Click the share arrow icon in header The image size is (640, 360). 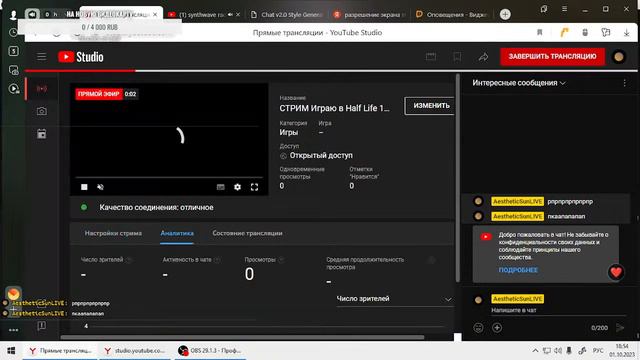click(483, 57)
